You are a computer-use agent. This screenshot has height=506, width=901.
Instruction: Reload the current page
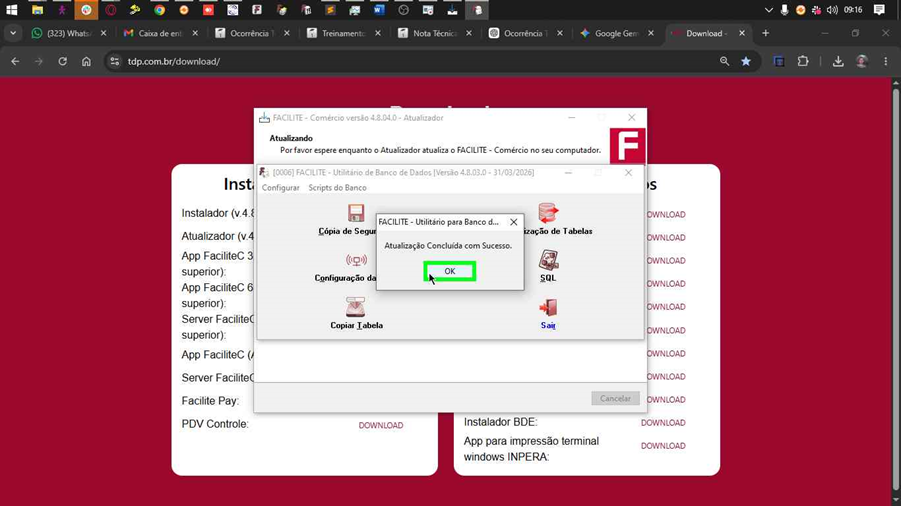click(62, 61)
